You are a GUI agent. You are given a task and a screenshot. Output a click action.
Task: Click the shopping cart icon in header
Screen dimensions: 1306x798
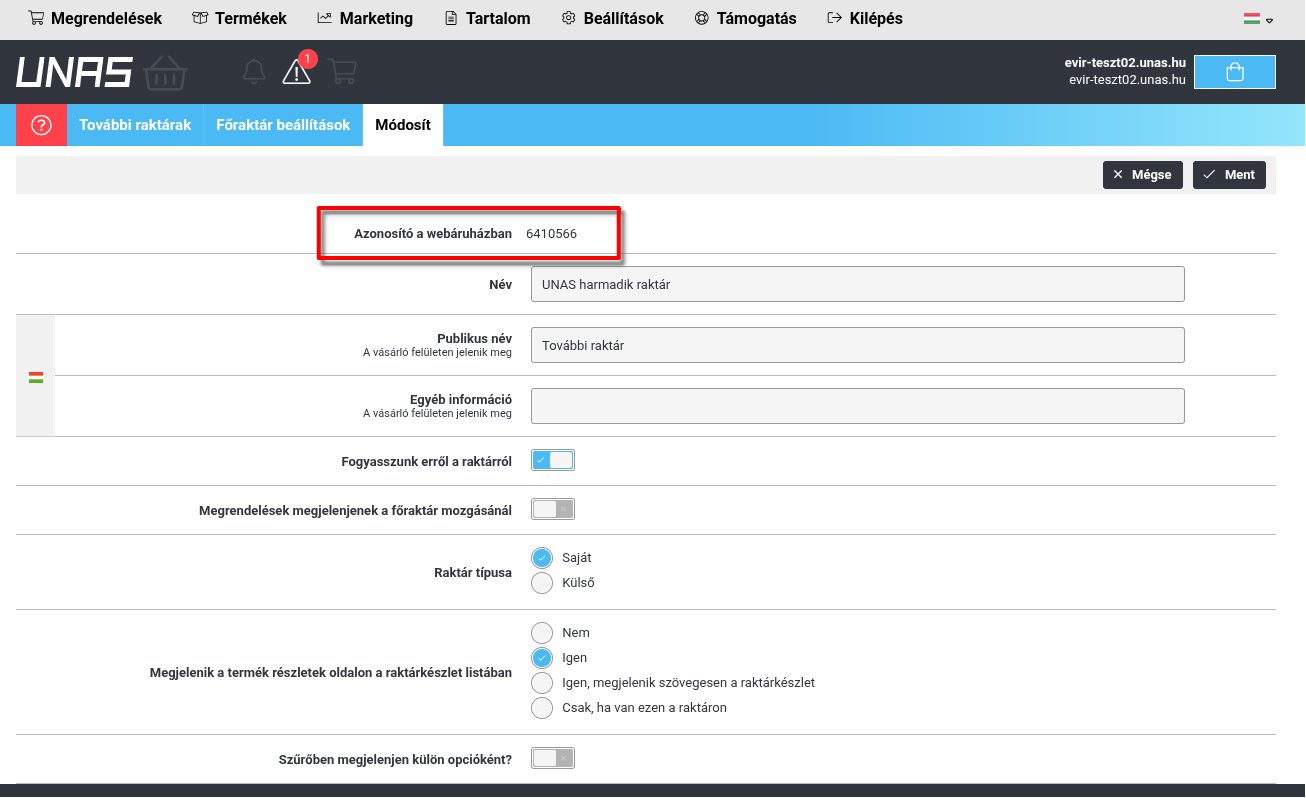(343, 72)
